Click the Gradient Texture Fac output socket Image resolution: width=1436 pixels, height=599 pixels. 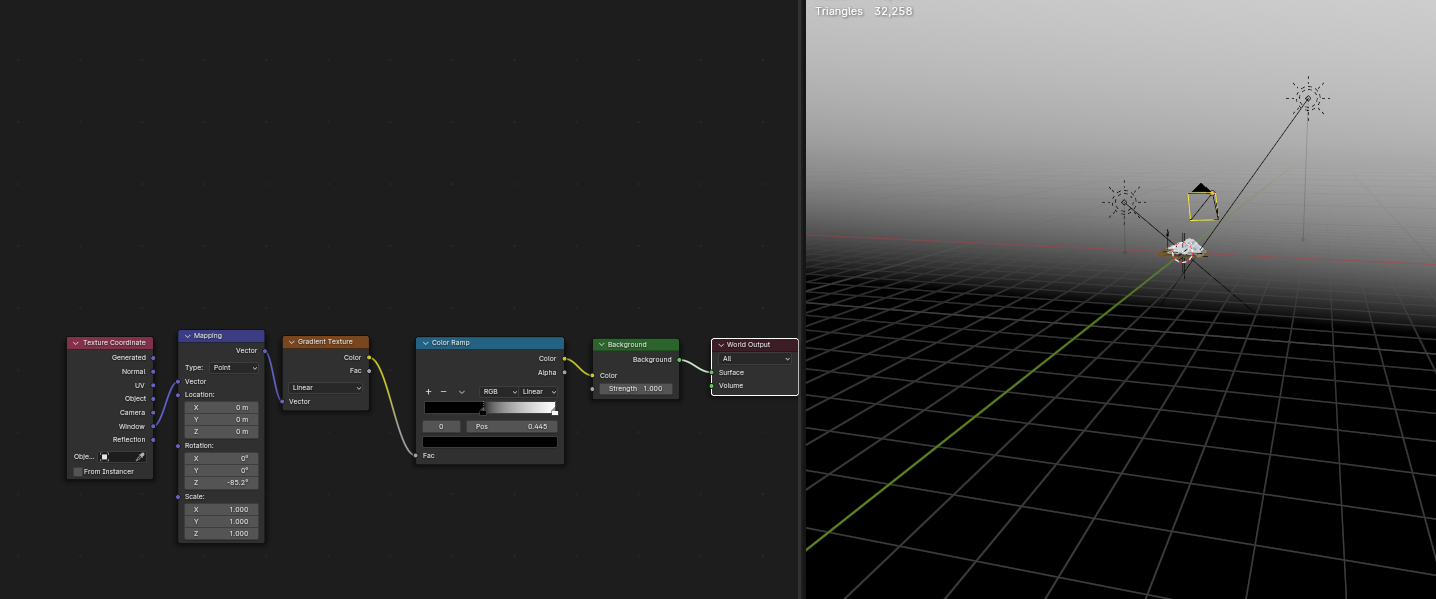(369, 371)
